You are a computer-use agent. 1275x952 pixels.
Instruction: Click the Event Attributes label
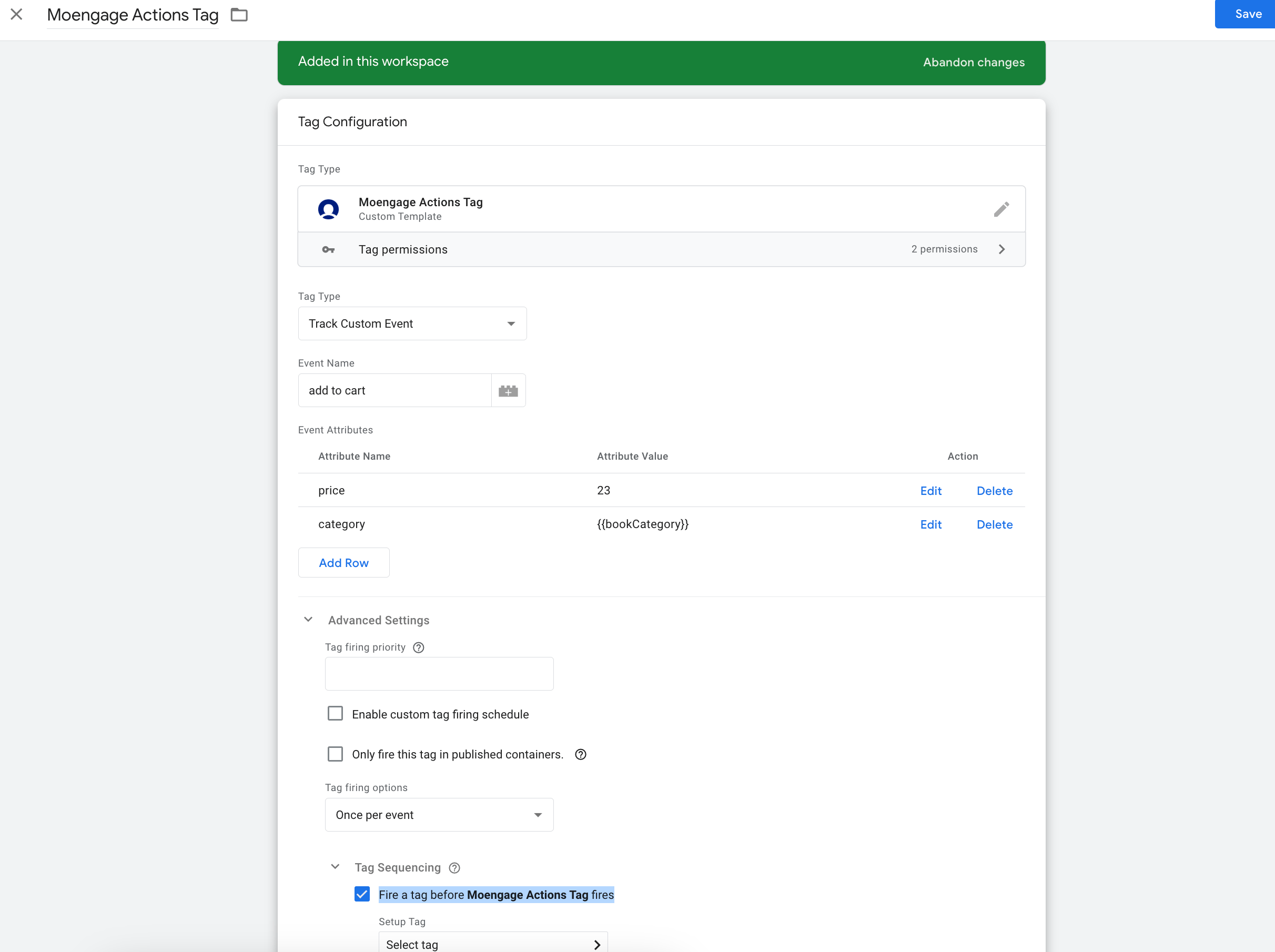335,430
